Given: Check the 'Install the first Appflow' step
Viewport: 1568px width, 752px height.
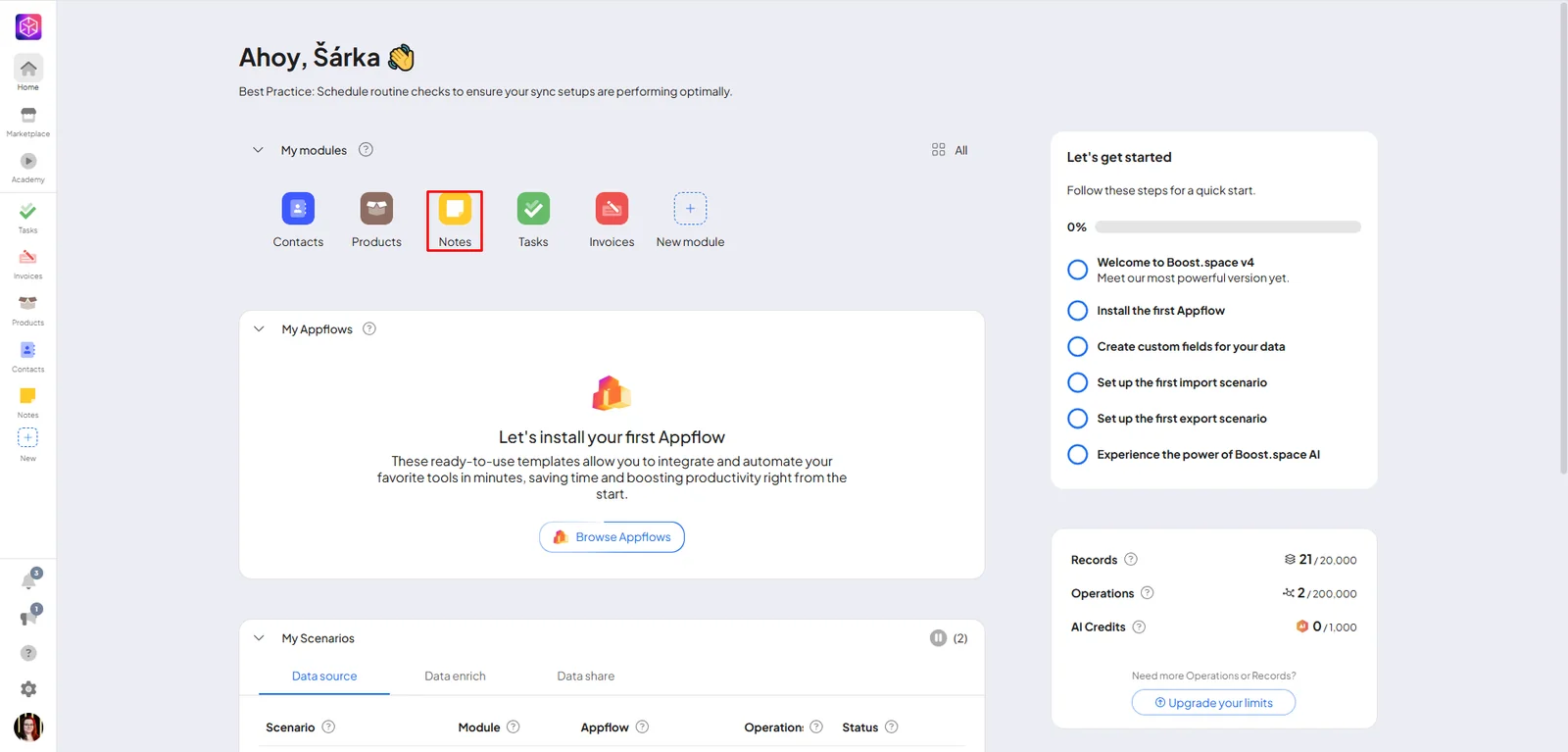Looking at the screenshot, I should (1077, 311).
